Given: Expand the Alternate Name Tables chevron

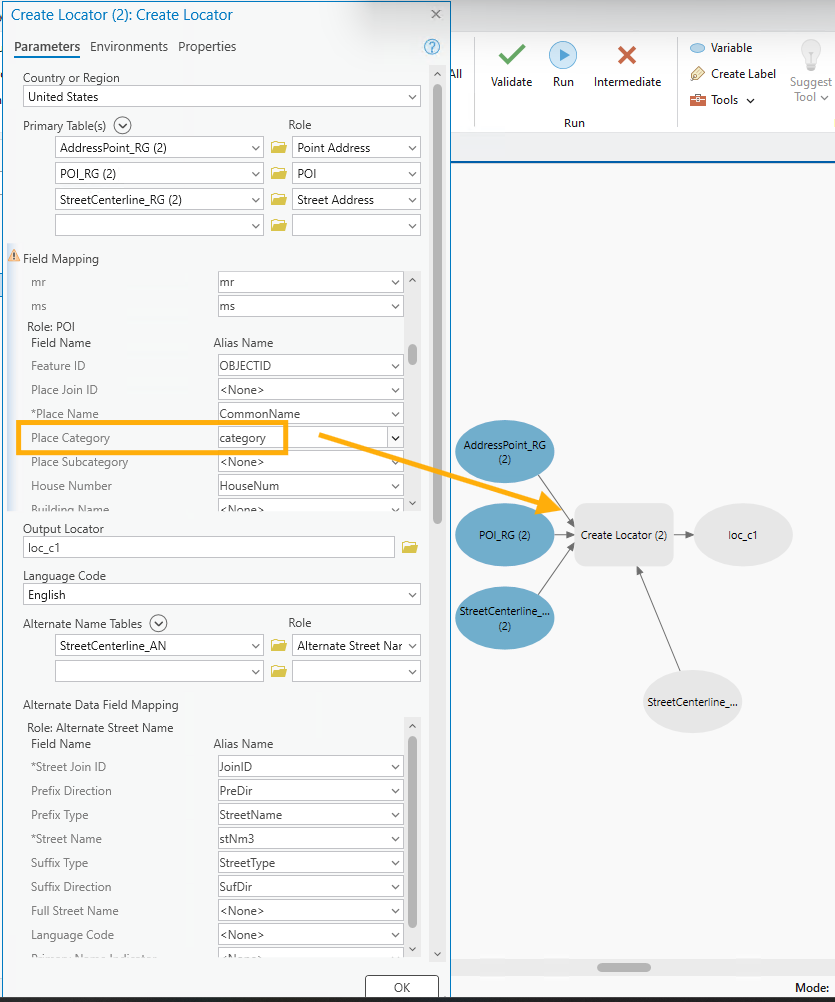Looking at the screenshot, I should tap(157, 623).
